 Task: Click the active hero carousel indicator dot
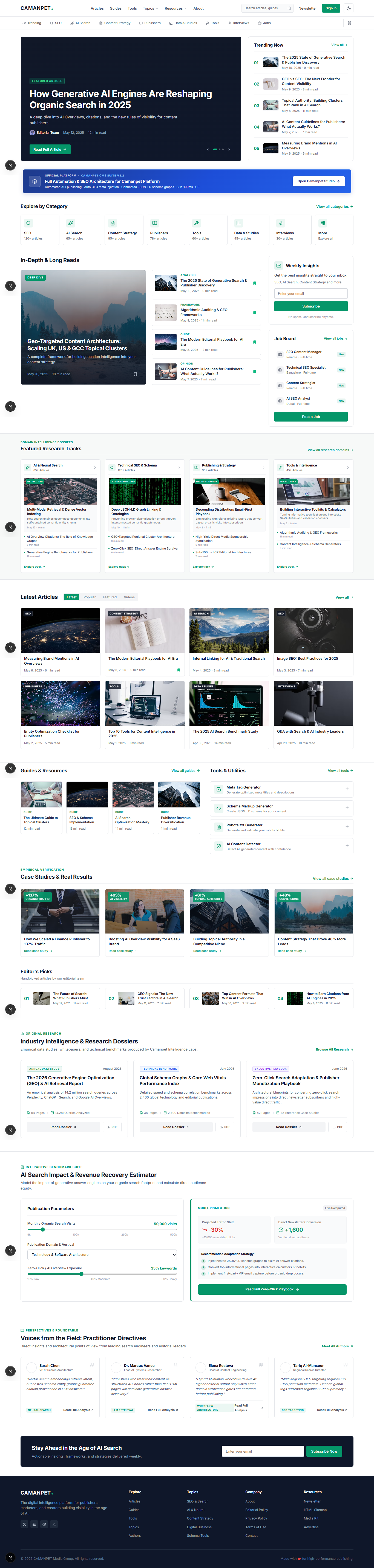coord(215,149)
